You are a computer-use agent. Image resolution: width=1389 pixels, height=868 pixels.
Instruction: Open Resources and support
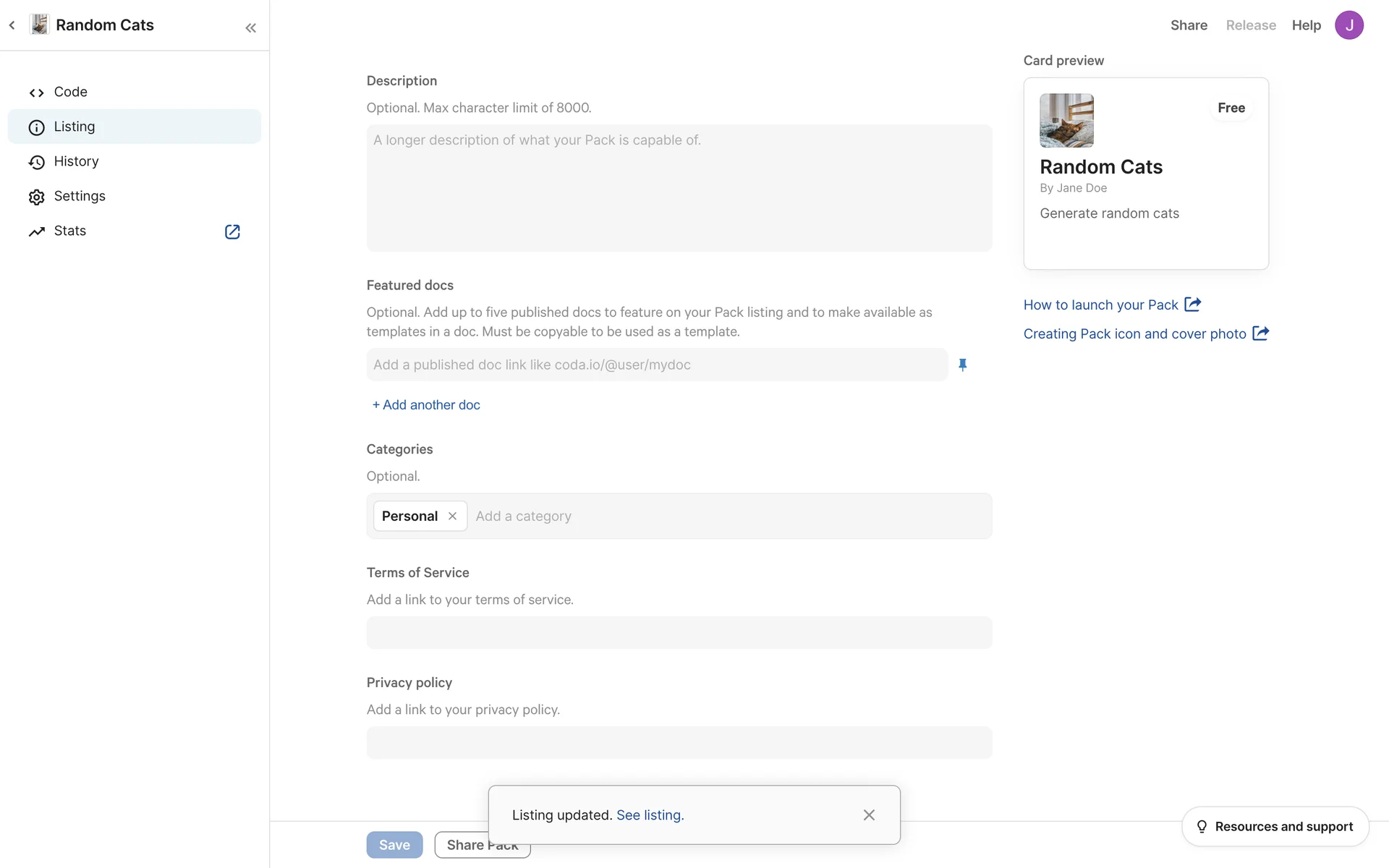tap(1275, 826)
